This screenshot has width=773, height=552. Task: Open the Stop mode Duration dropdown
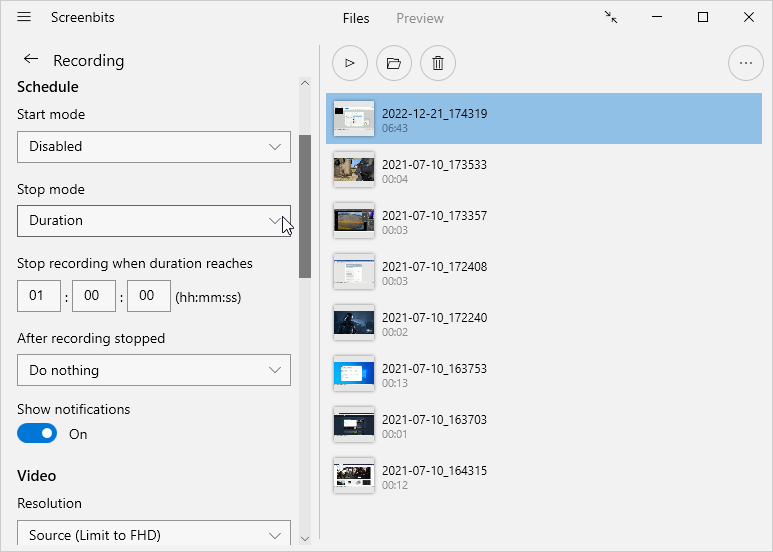click(x=154, y=221)
